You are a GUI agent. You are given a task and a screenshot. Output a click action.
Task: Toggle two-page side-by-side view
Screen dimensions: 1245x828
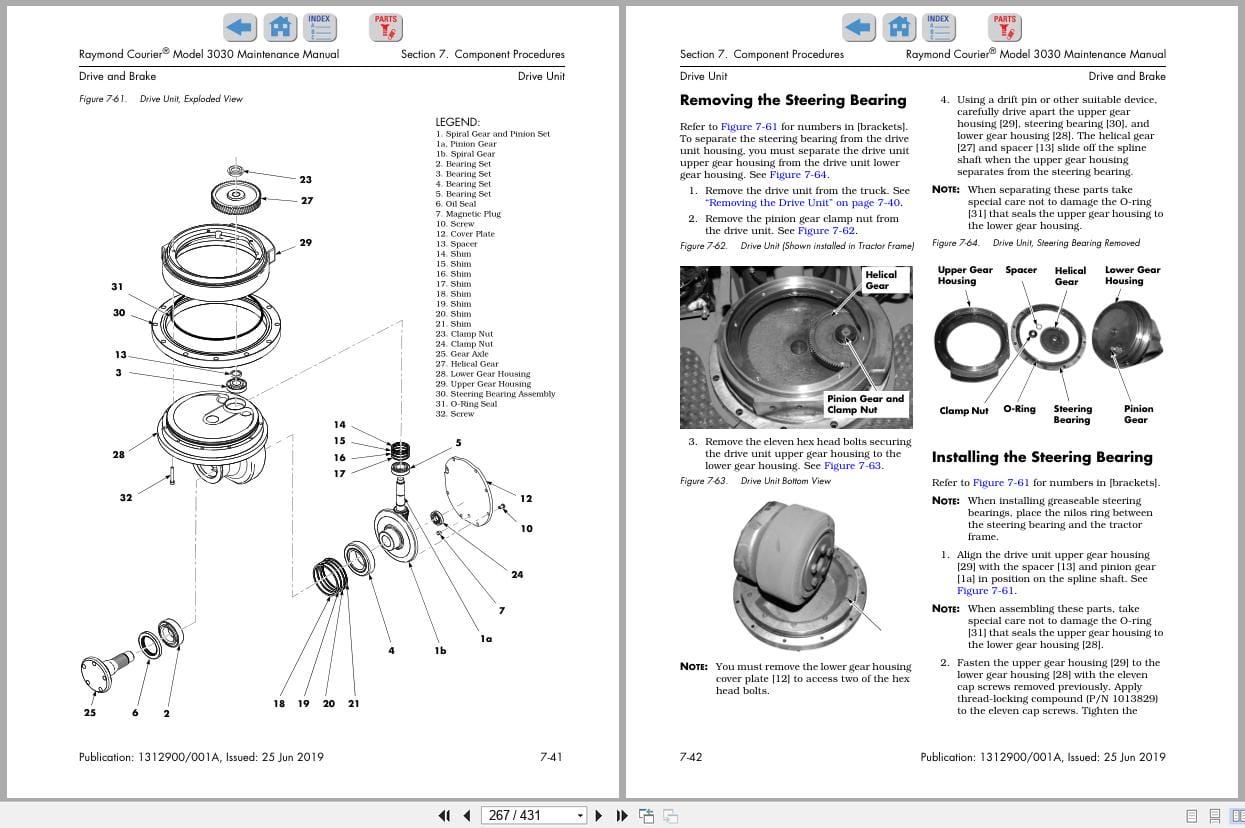1234,815
